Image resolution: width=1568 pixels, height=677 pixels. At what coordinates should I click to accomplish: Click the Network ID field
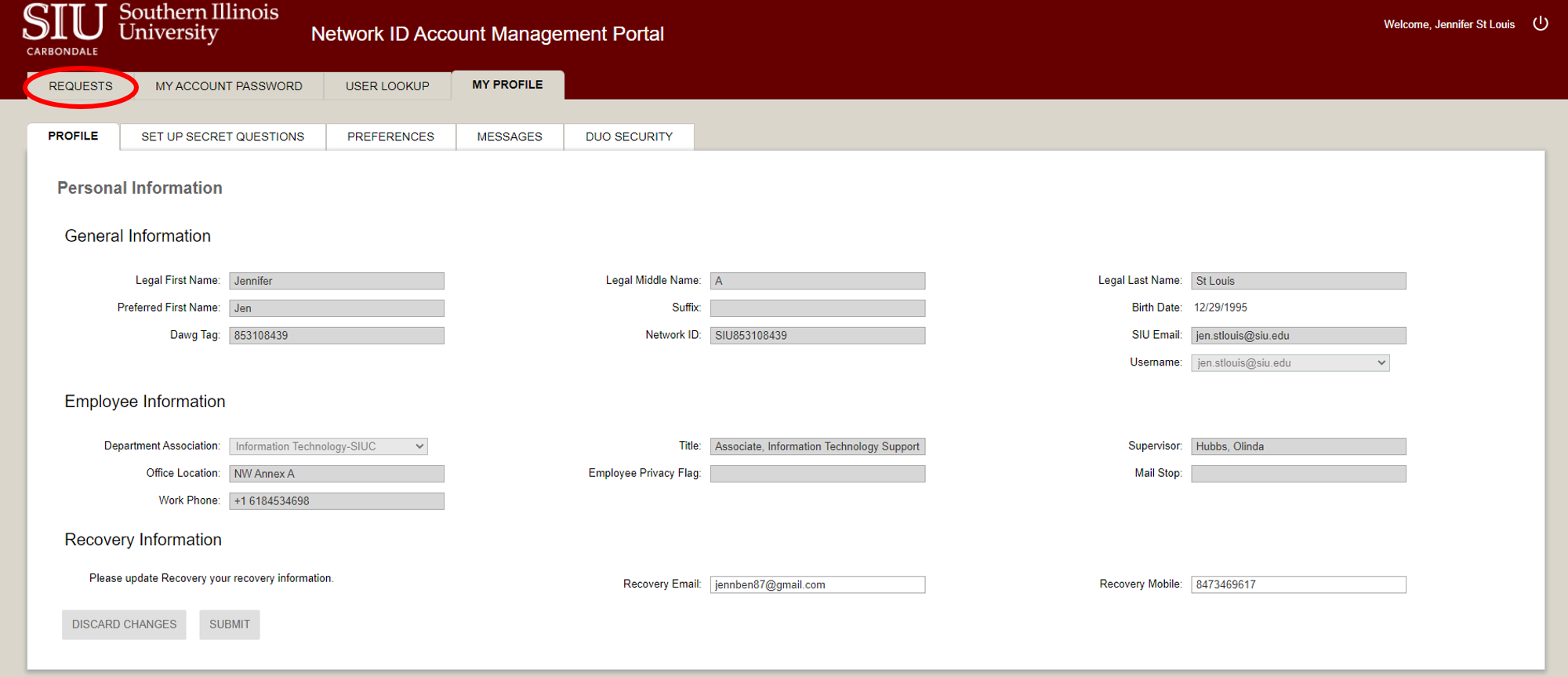click(x=818, y=336)
